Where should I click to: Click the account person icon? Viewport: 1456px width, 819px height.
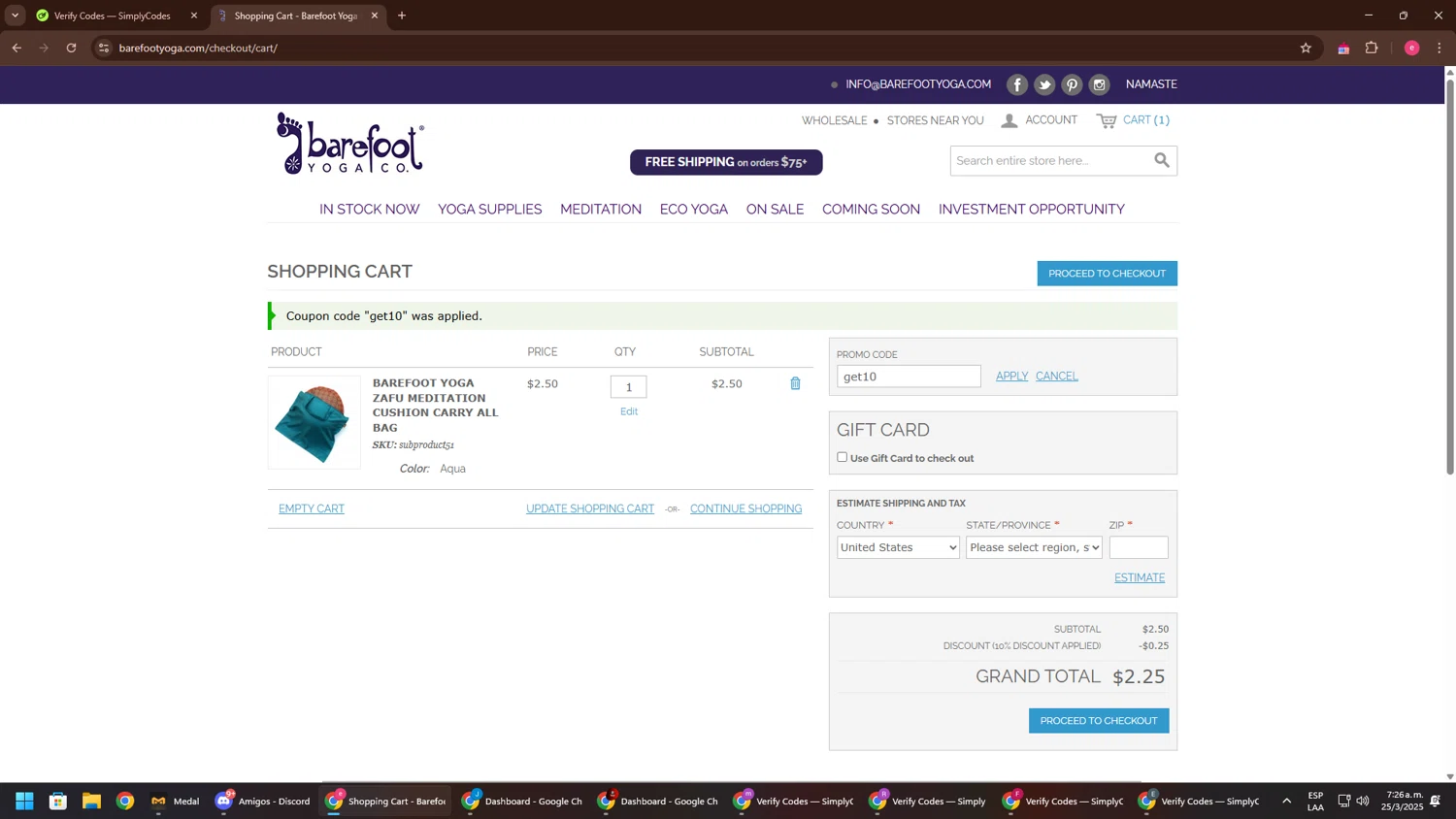[x=1009, y=120]
